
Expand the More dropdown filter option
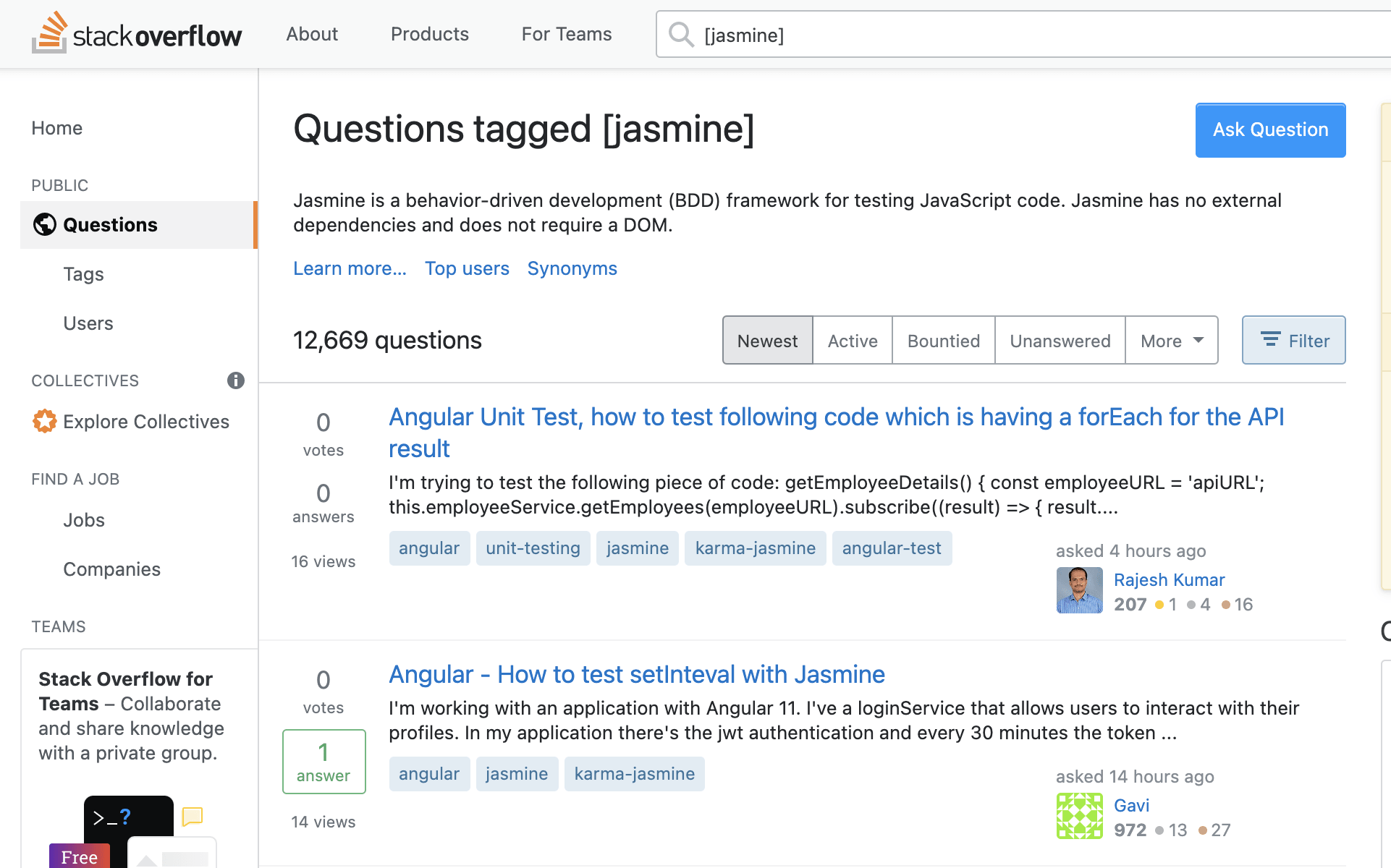[1172, 339]
